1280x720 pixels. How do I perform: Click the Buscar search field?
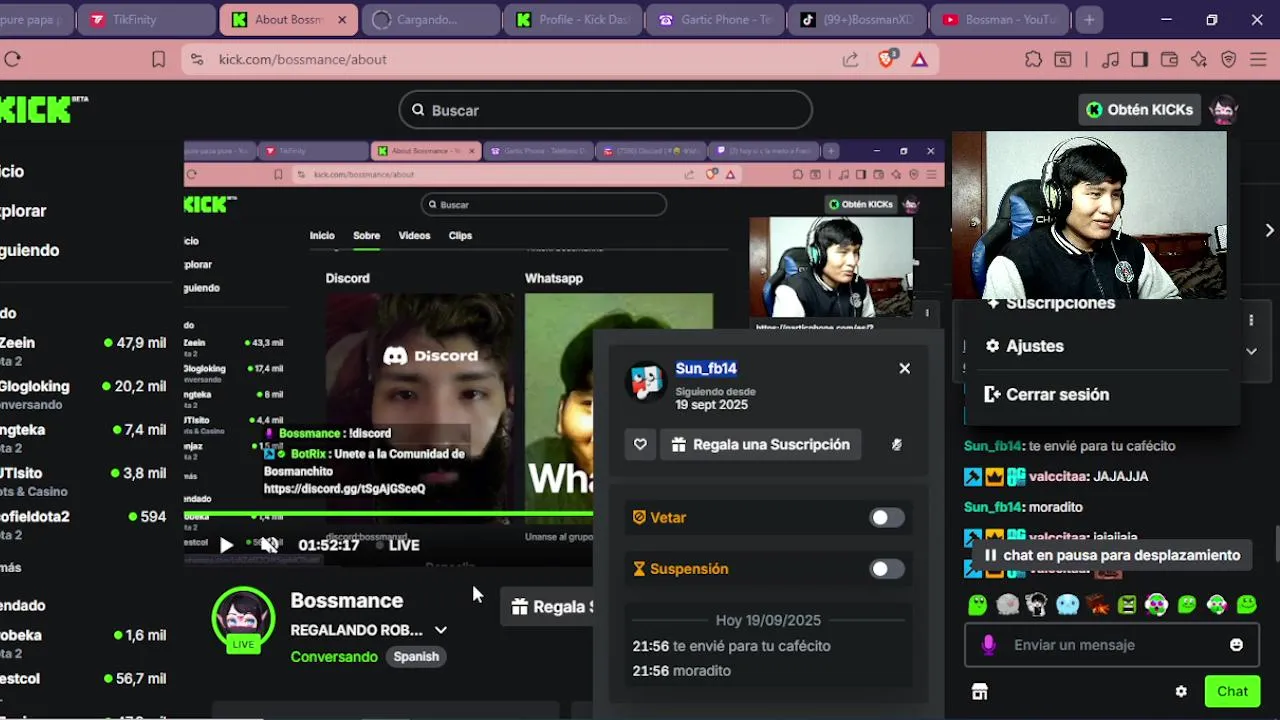[x=605, y=110]
